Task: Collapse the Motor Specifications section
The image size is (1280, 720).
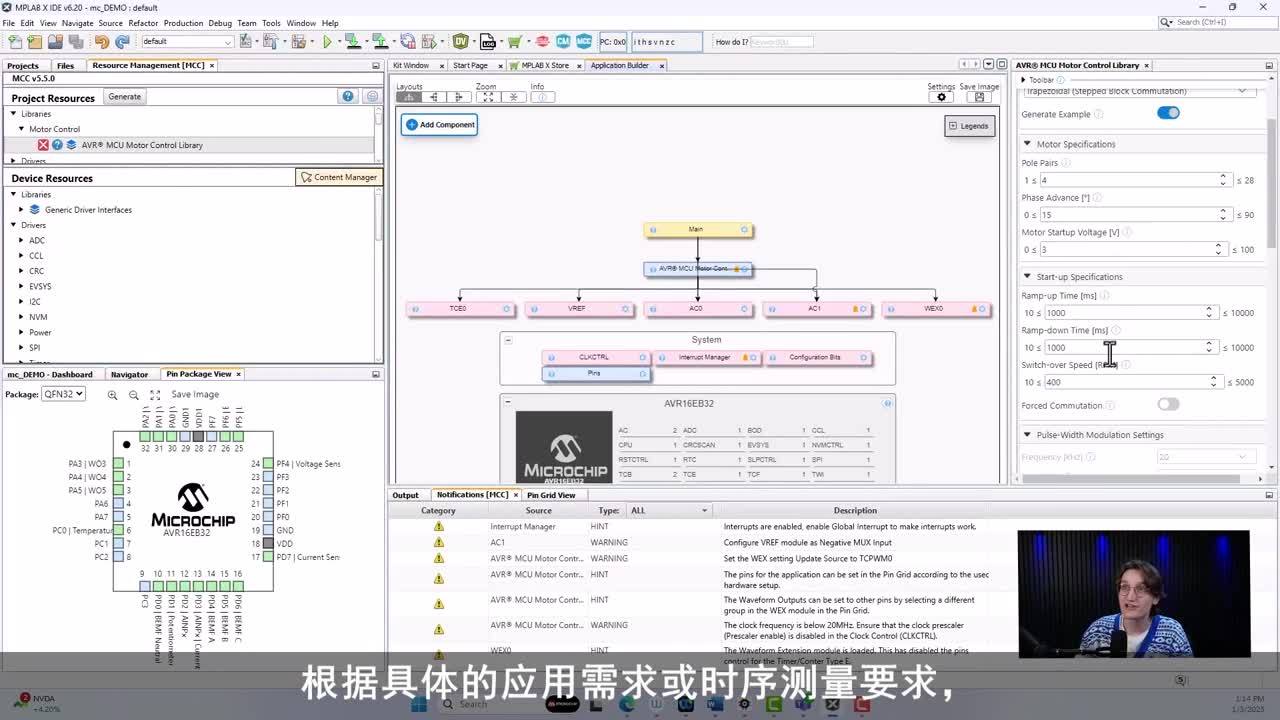Action: click(x=1027, y=144)
